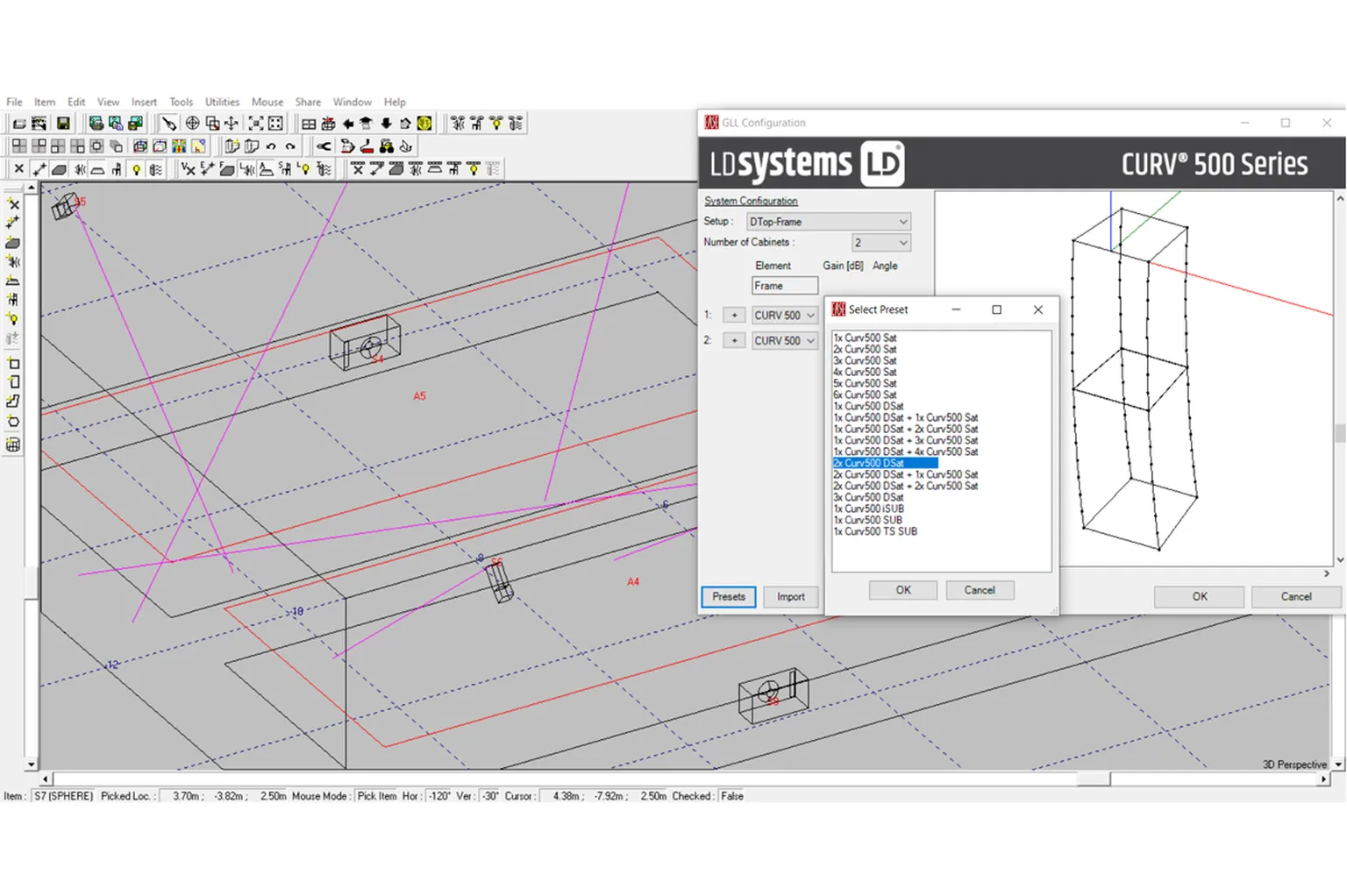
Task: Click the redo arrow icon
Action: 290,146
